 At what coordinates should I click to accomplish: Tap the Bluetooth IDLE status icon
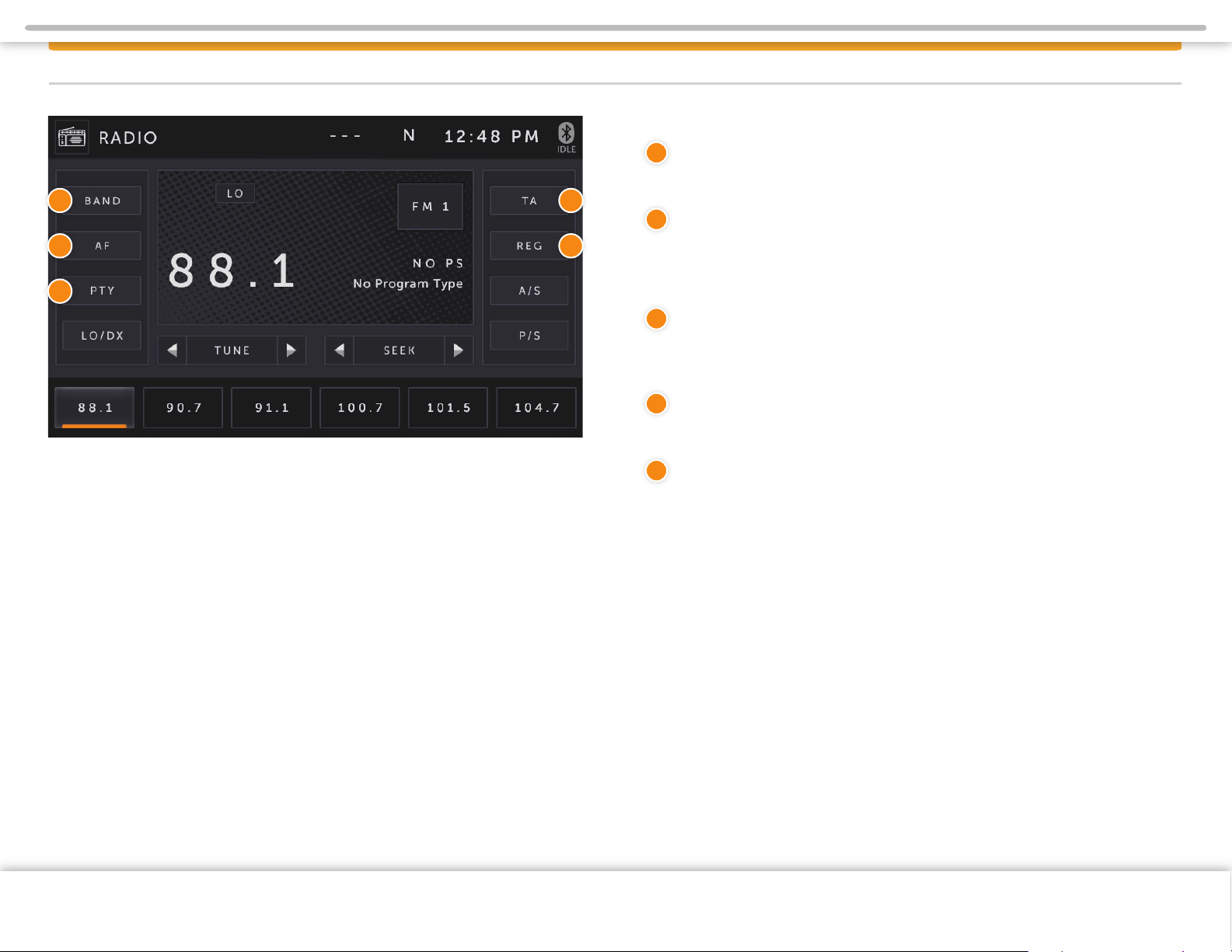pyautogui.click(x=567, y=138)
